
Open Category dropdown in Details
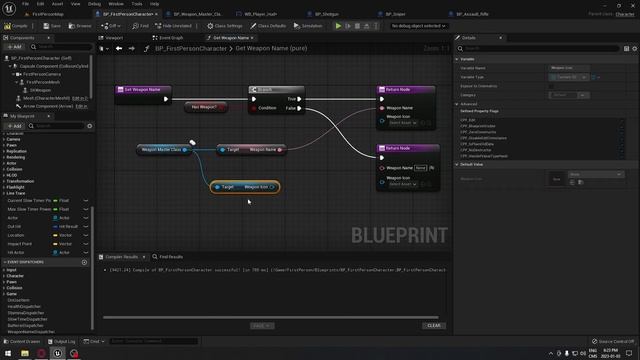(x=583, y=95)
